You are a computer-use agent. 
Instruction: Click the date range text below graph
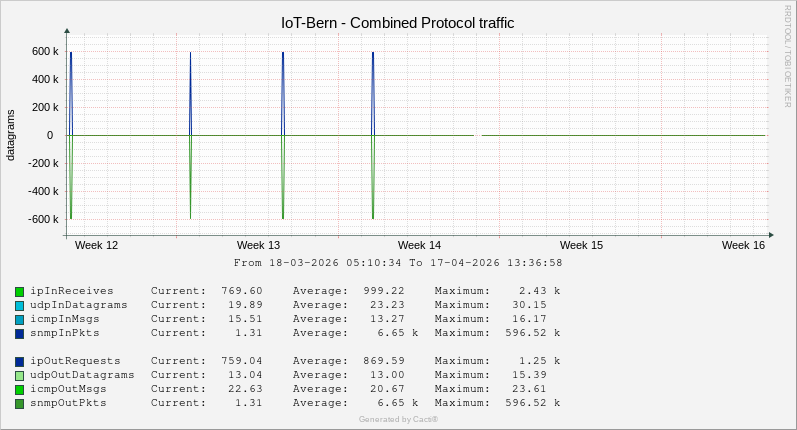[398, 263]
